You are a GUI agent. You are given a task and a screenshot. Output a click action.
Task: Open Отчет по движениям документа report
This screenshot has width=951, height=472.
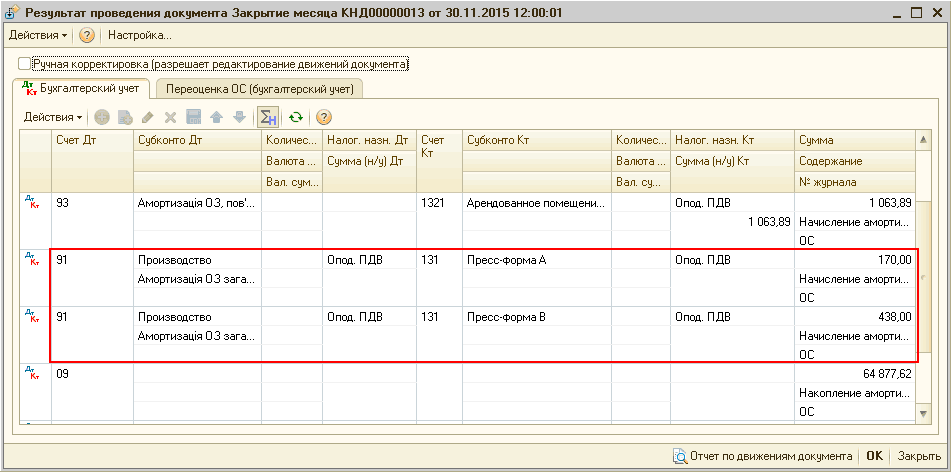(762, 455)
